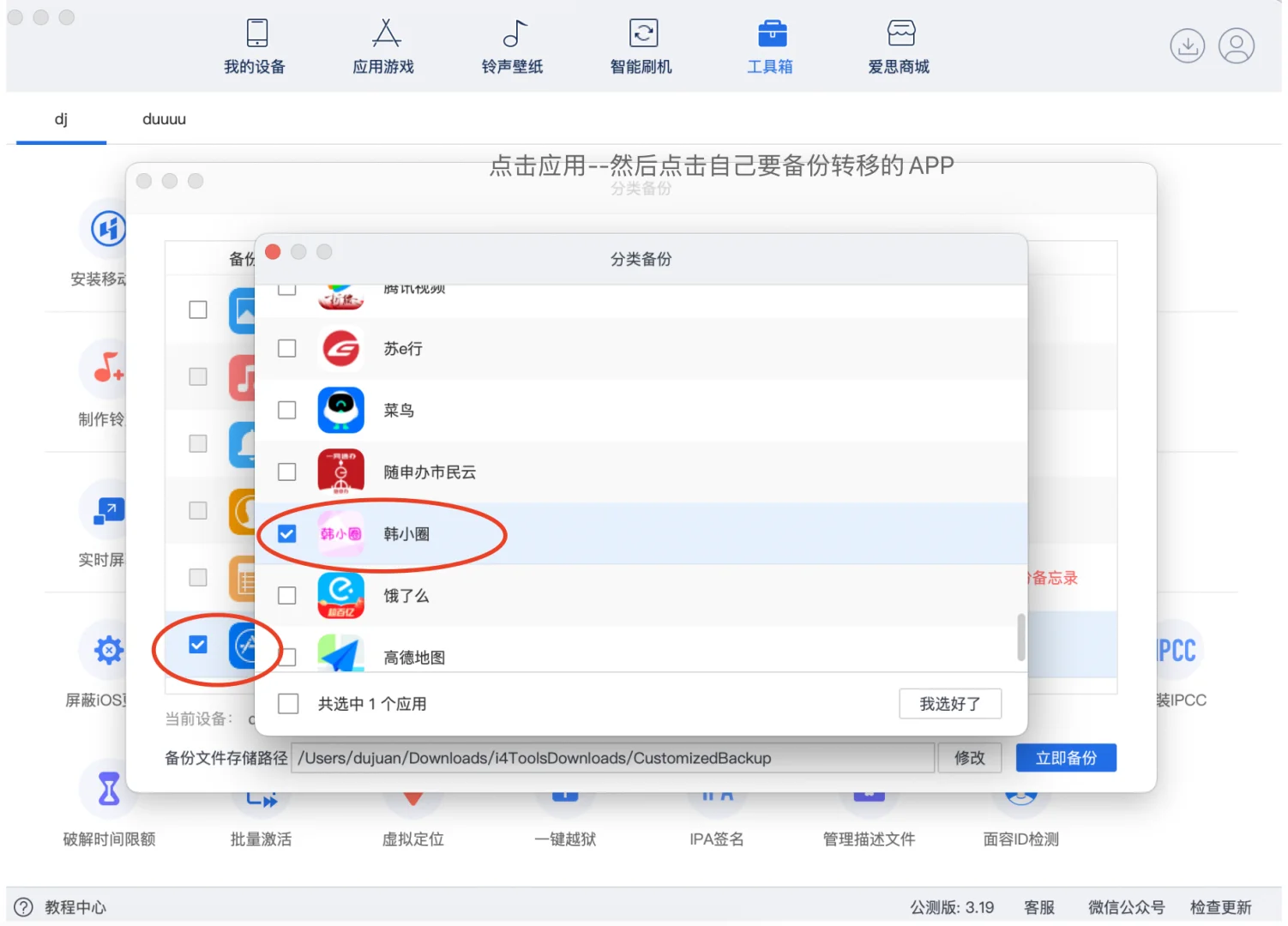The image size is (1288, 926).
Task: Switch to 我的设备 section
Action: (255, 47)
